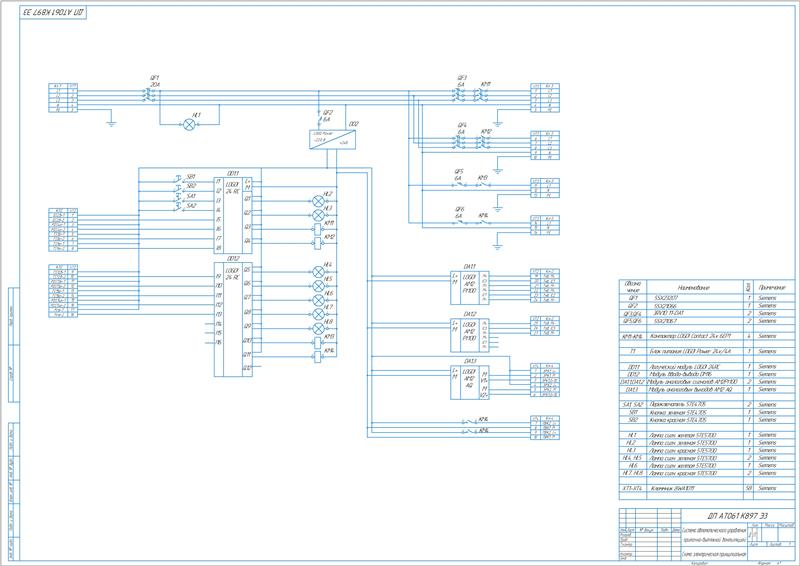Screen dimensions: 800x566
Task: Select the 'HL6' designation cell in the parts table
Action: (x=633, y=465)
